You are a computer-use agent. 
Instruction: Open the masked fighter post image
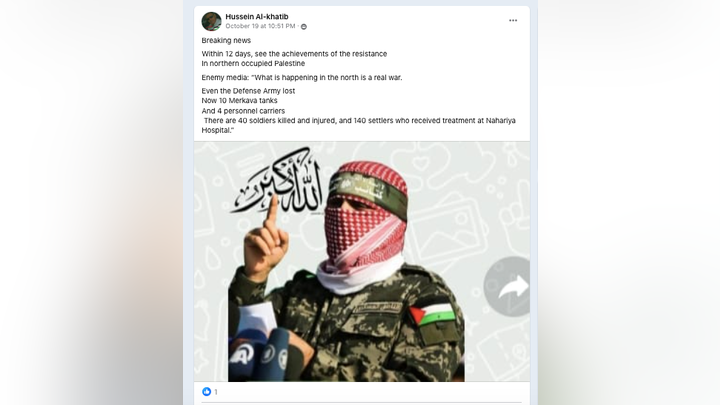[x=362, y=261]
